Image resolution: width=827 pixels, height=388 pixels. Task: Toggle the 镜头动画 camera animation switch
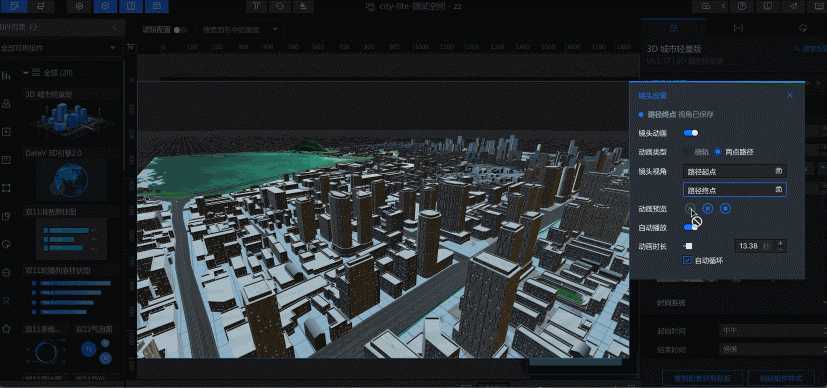[690, 133]
